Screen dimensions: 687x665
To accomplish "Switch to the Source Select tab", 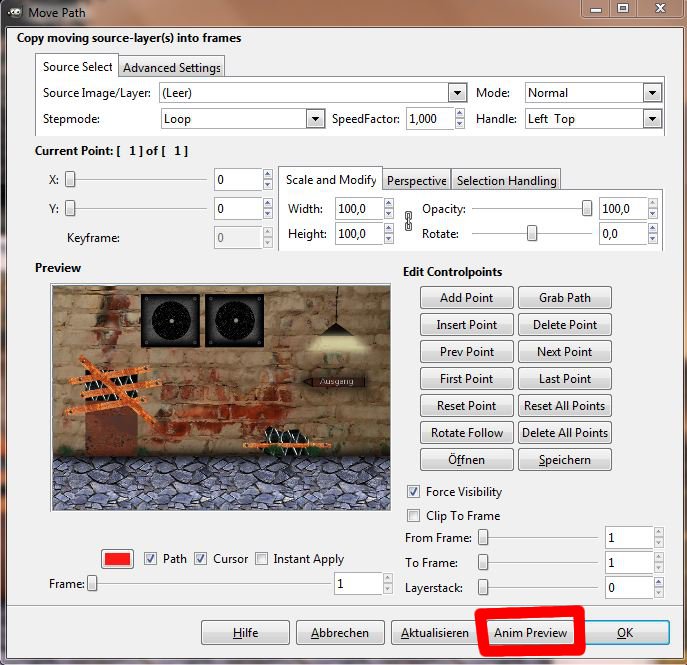I will click(x=77, y=67).
